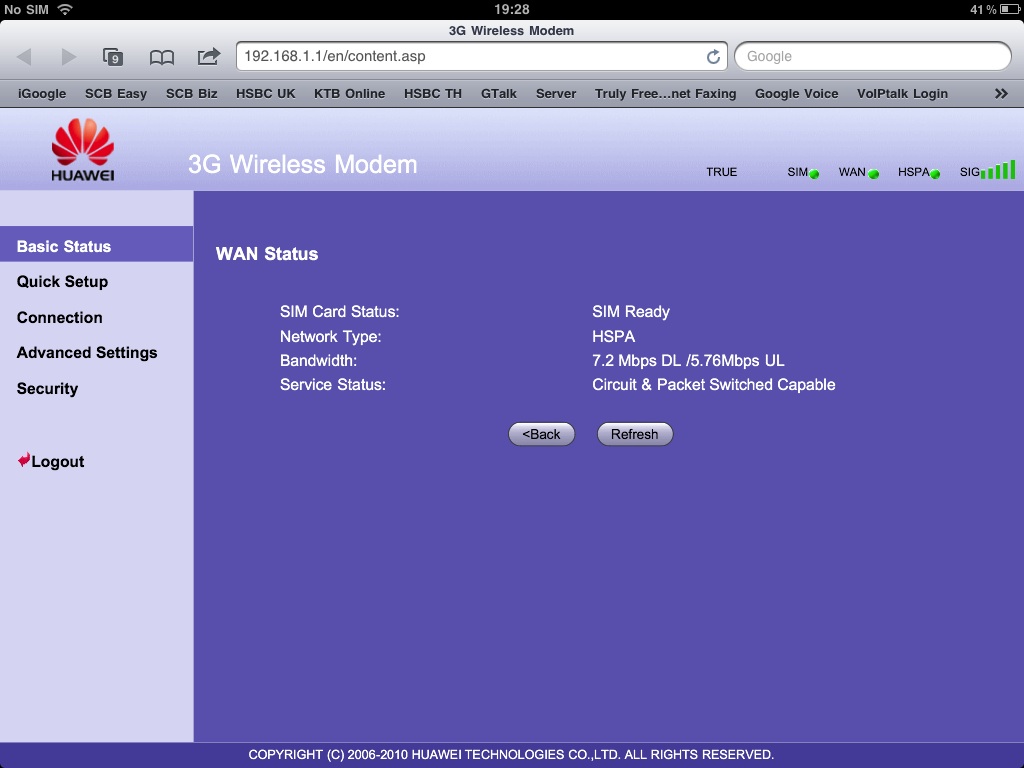Click the SIM green status indicator
The height and width of the screenshot is (768, 1024).
(x=814, y=174)
